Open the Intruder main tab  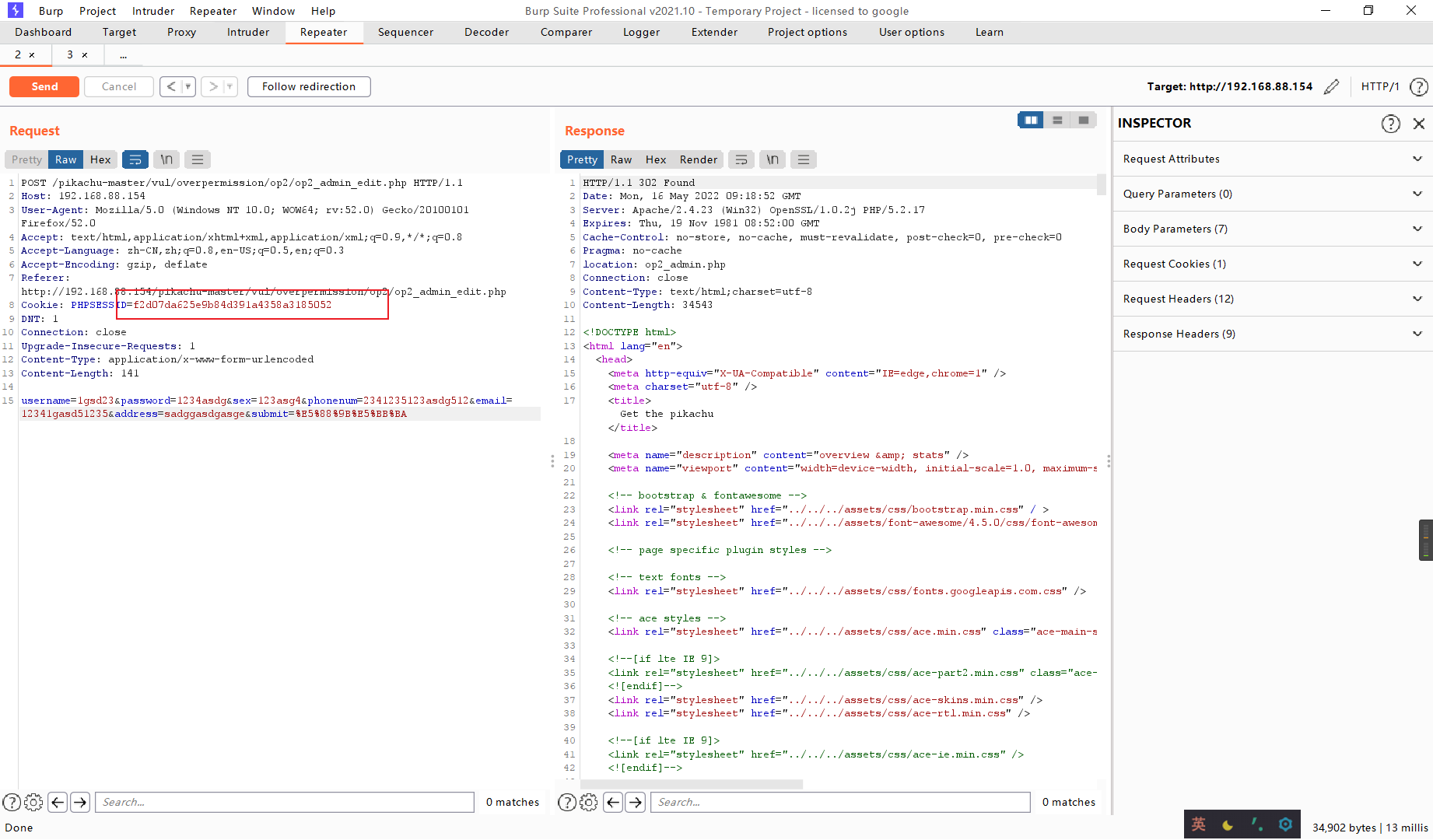coord(248,32)
